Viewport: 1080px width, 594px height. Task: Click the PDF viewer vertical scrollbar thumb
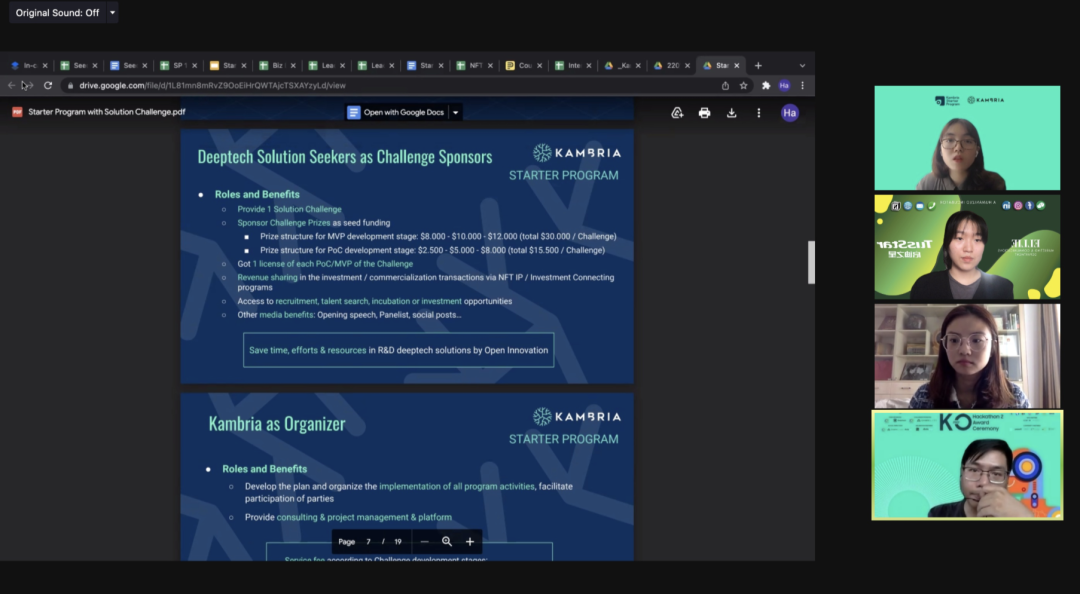811,262
